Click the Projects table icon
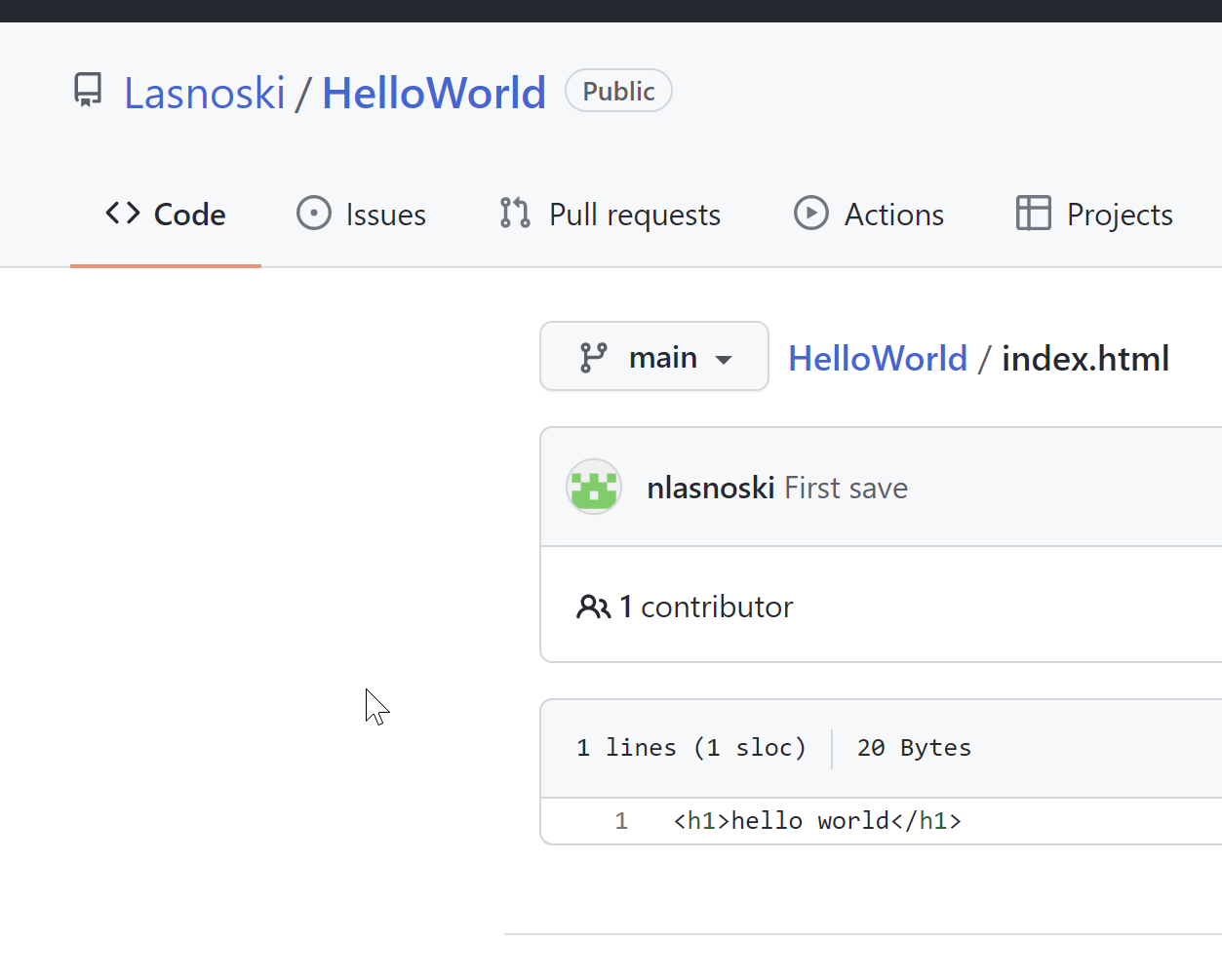The width and height of the screenshot is (1222, 980). coord(1033,214)
